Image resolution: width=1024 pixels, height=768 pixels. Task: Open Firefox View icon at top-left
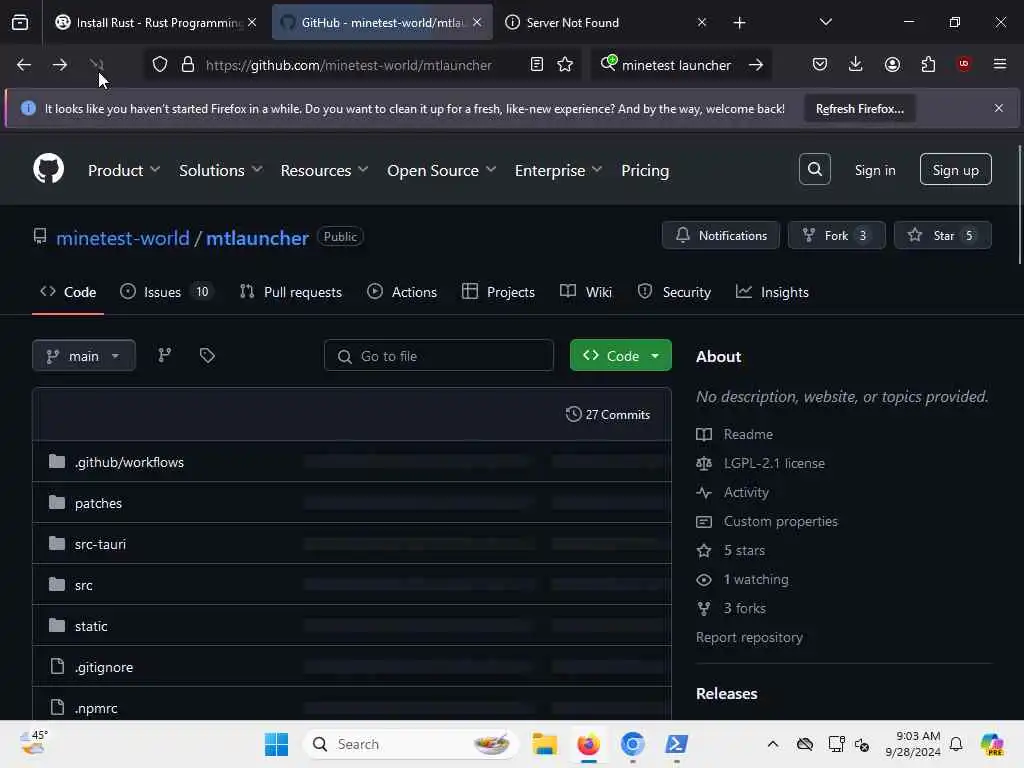coord(20,22)
